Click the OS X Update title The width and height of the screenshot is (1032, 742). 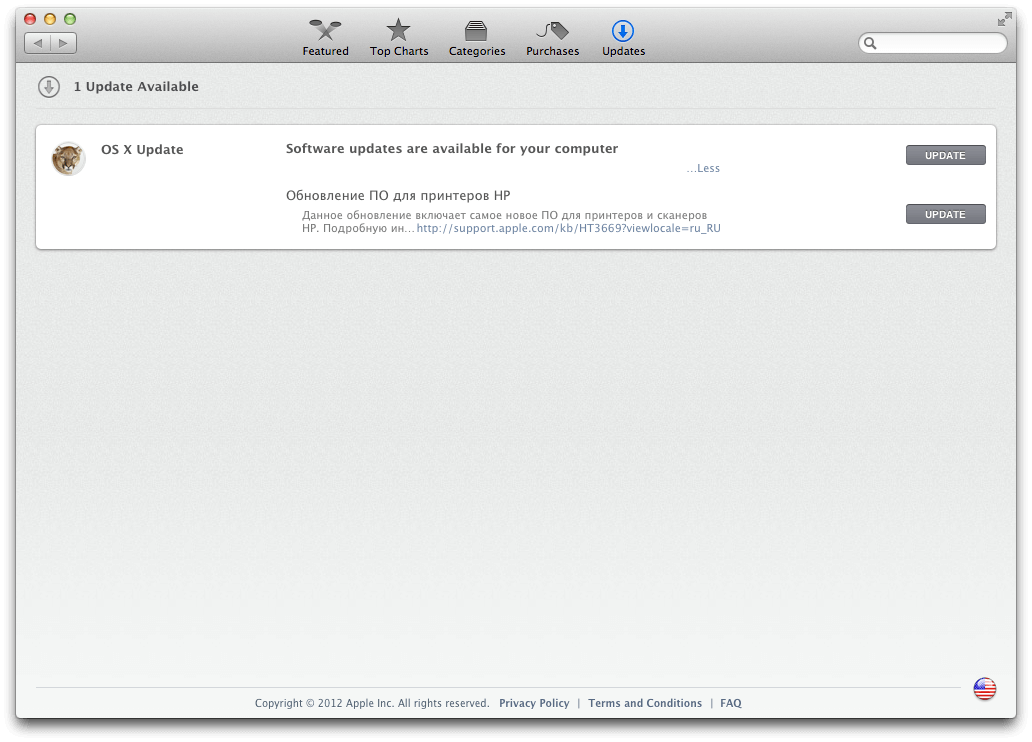pyautogui.click(x=142, y=149)
